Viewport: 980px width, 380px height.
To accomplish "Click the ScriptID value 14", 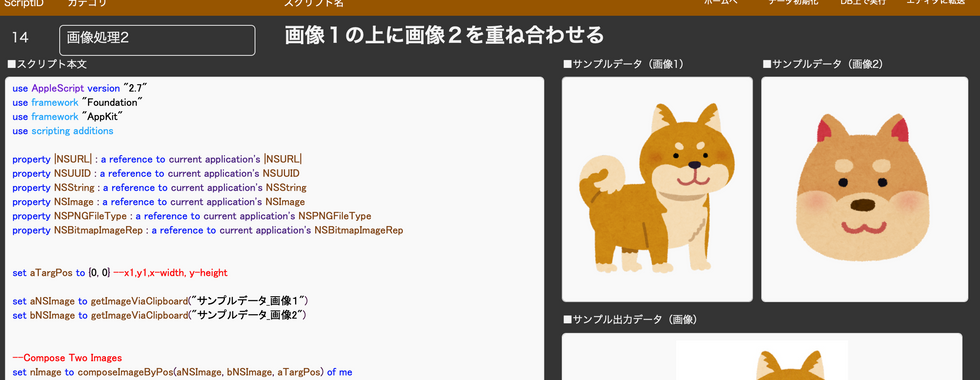I will pos(20,38).
